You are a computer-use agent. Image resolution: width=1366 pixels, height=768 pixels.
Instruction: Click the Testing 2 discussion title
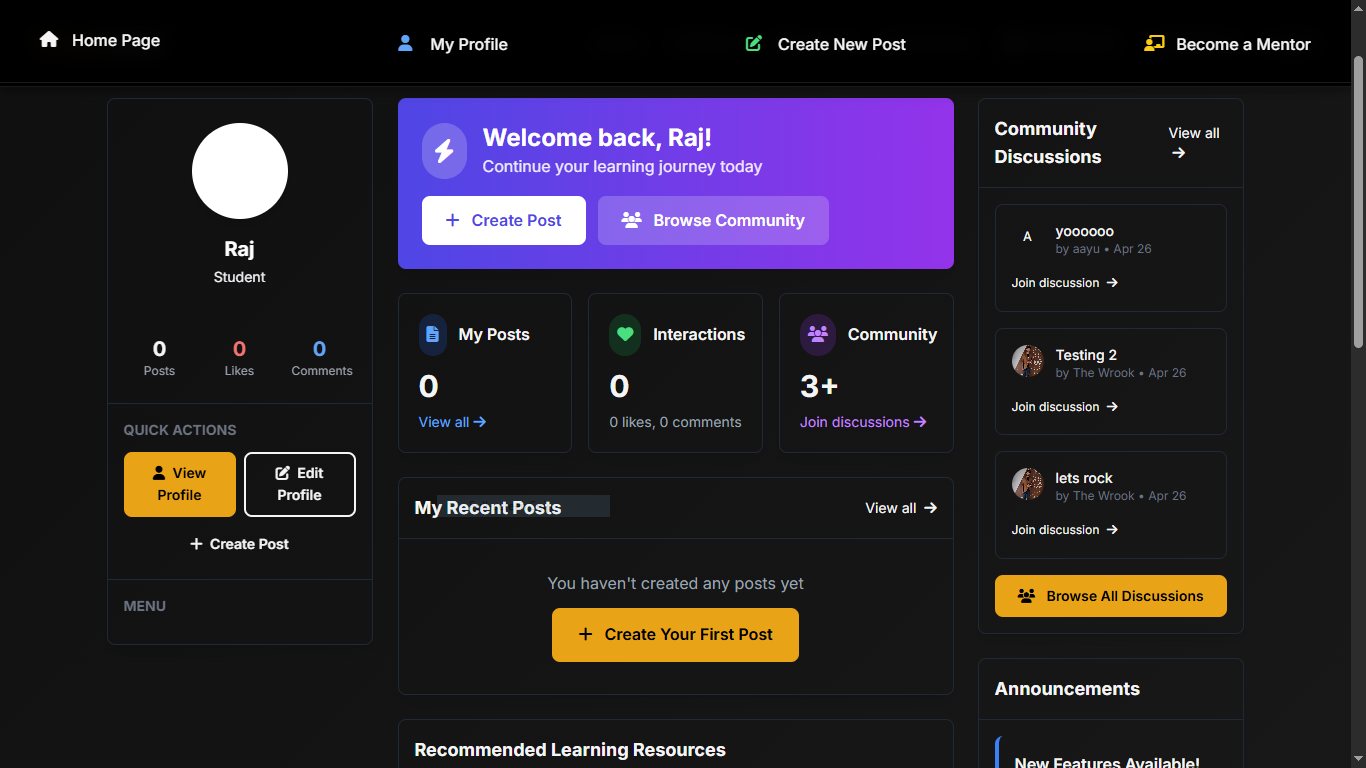[1086, 355]
